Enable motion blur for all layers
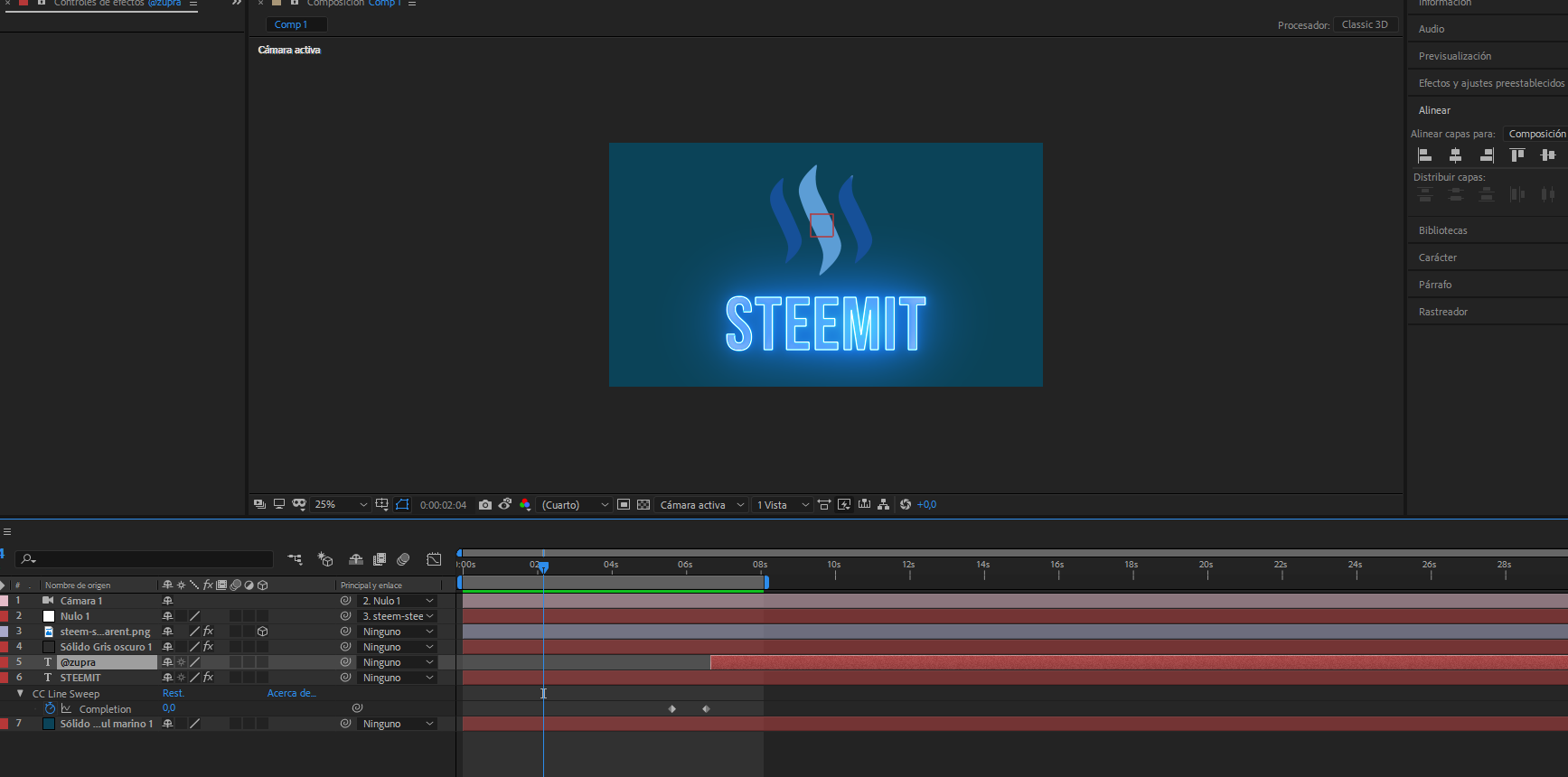The image size is (1568, 777). pos(403,559)
